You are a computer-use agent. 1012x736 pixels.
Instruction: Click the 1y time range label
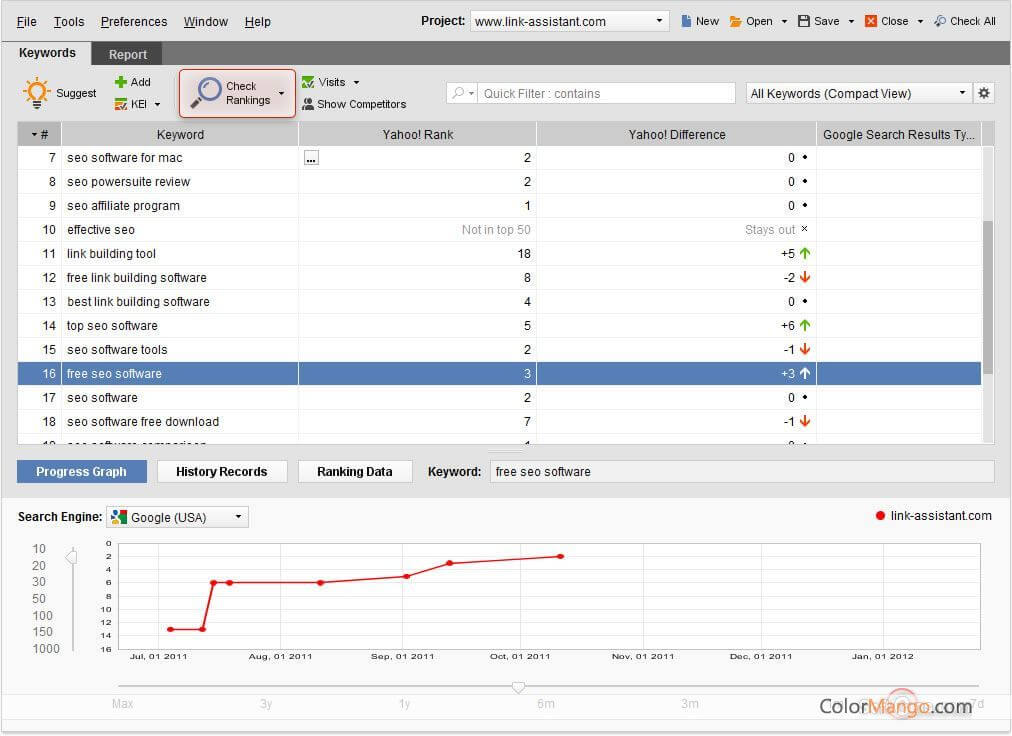click(405, 704)
